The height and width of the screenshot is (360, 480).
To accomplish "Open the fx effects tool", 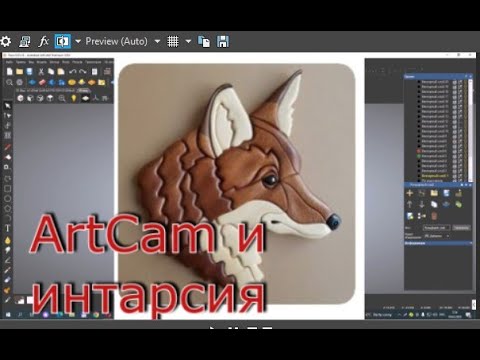I will pyautogui.click(x=43, y=41).
